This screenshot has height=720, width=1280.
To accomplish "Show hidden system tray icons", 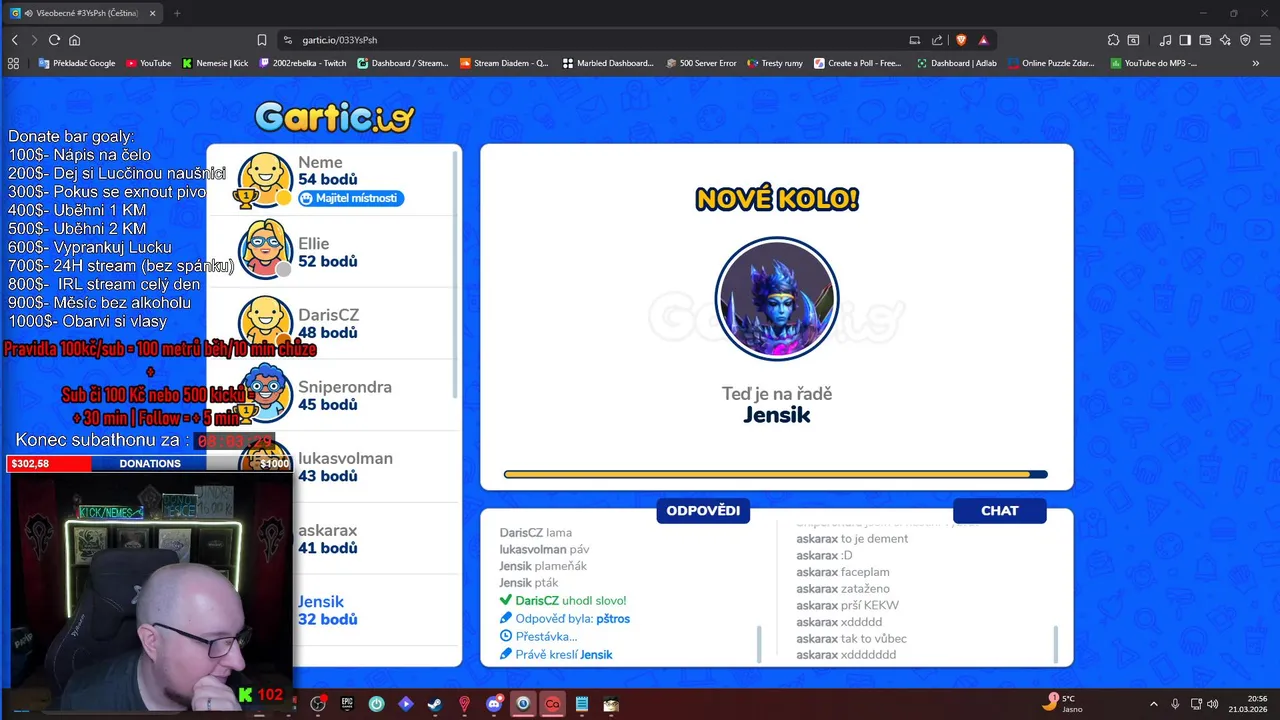I will (1153, 704).
